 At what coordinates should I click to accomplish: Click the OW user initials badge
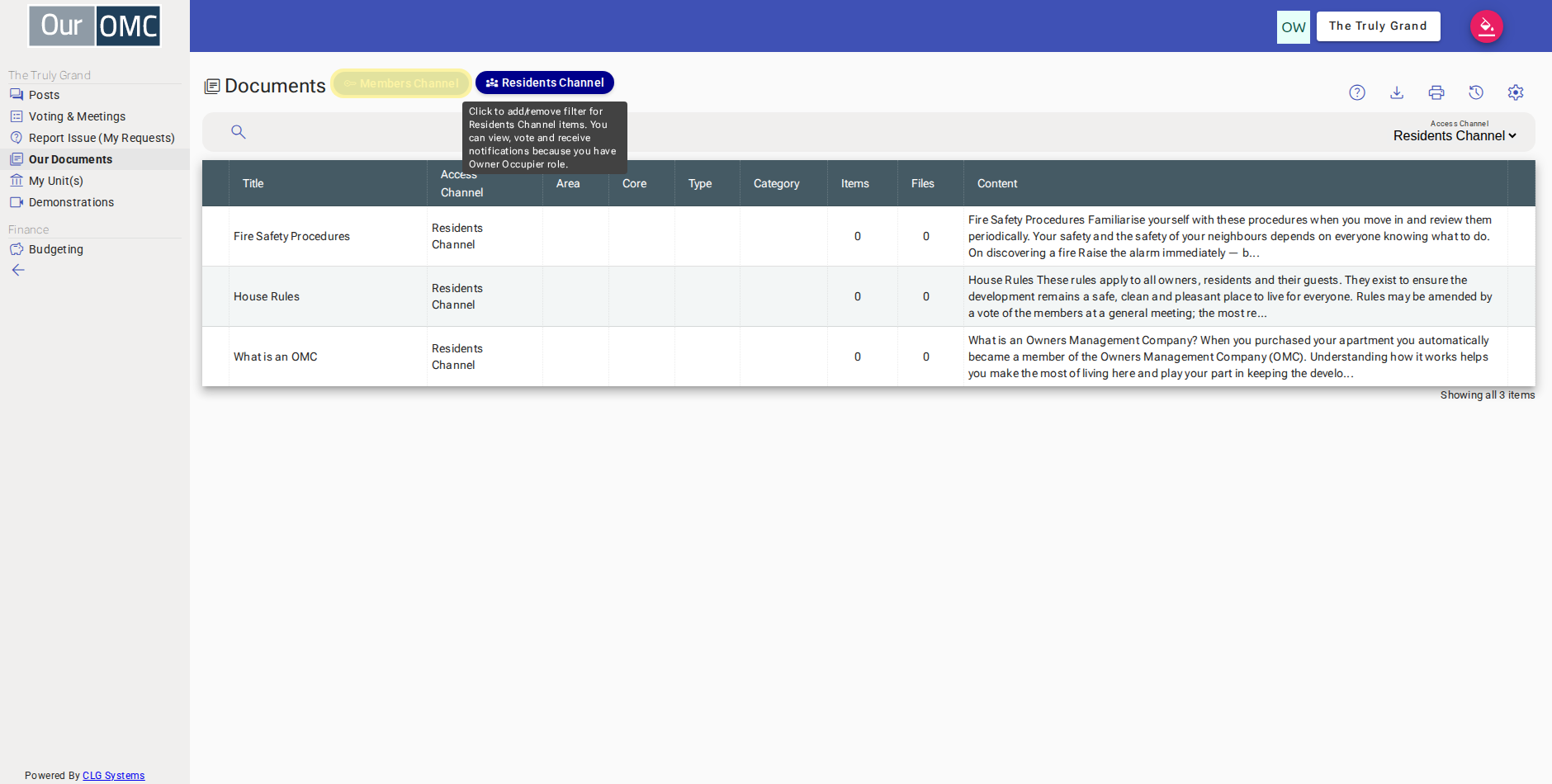[x=1294, y=27]
